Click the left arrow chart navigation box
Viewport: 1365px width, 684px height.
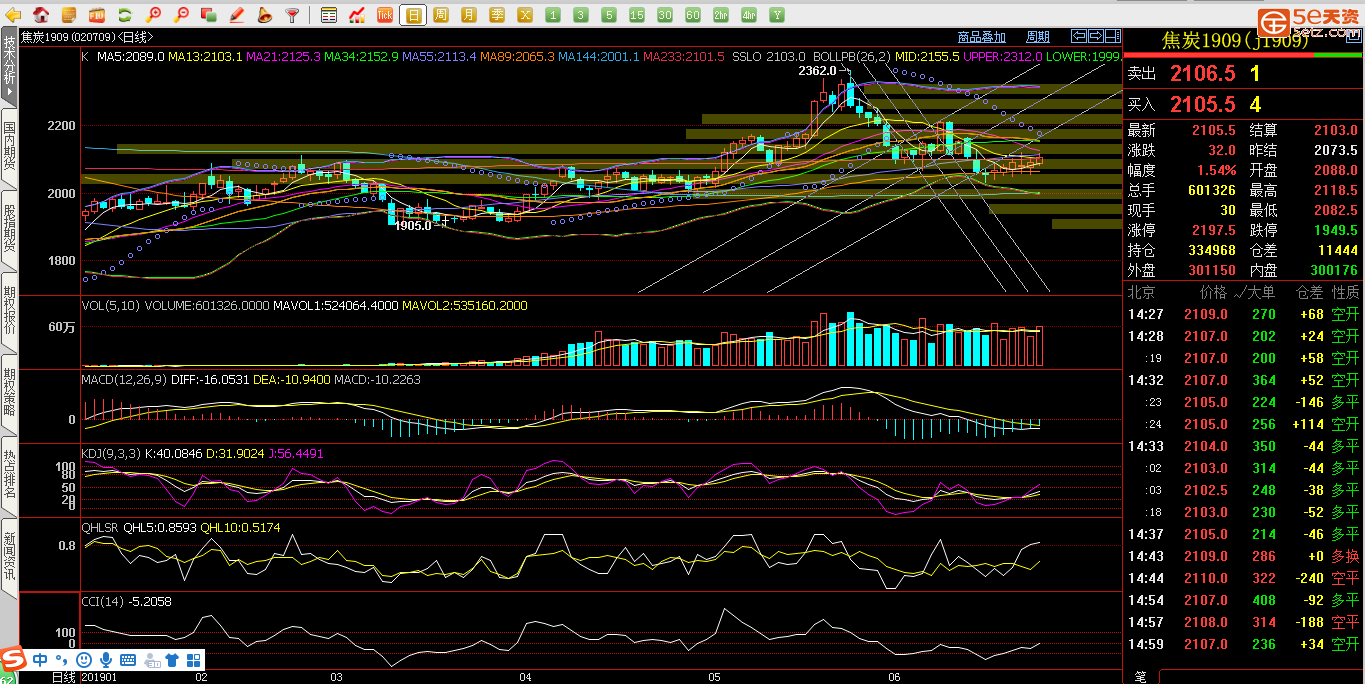(x=1078, y=37)
